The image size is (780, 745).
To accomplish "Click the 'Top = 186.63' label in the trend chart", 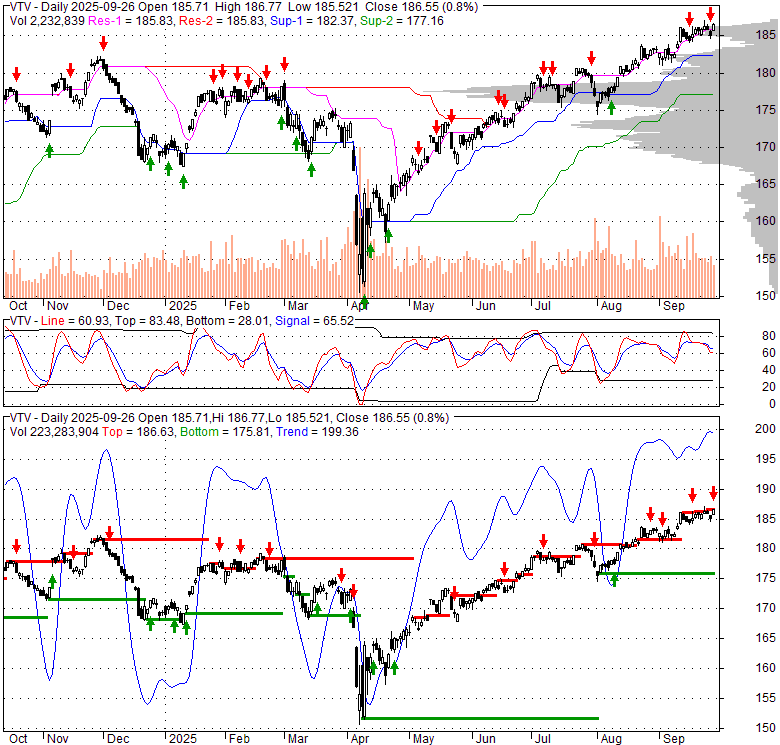I will click(x=138, y=432).
